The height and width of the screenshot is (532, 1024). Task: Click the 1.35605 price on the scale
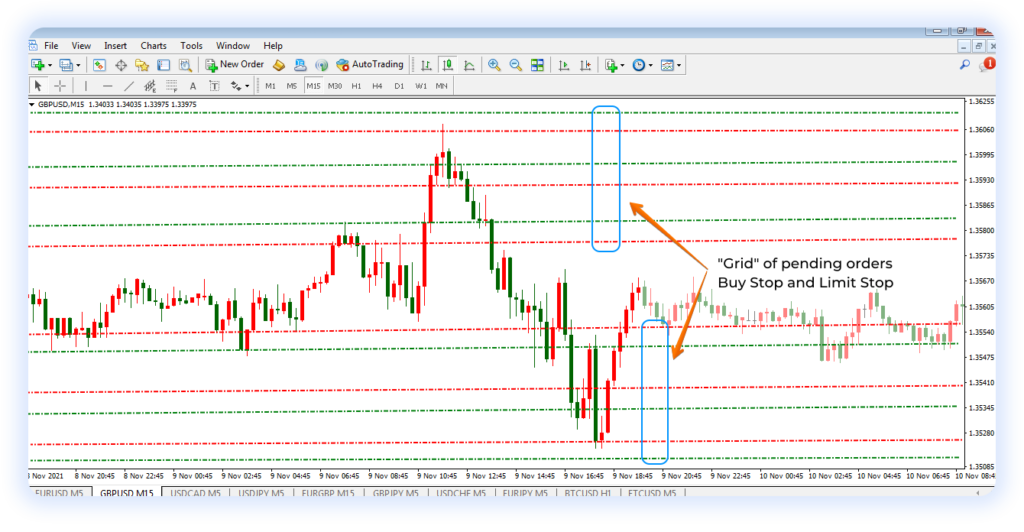coord(980,307)
